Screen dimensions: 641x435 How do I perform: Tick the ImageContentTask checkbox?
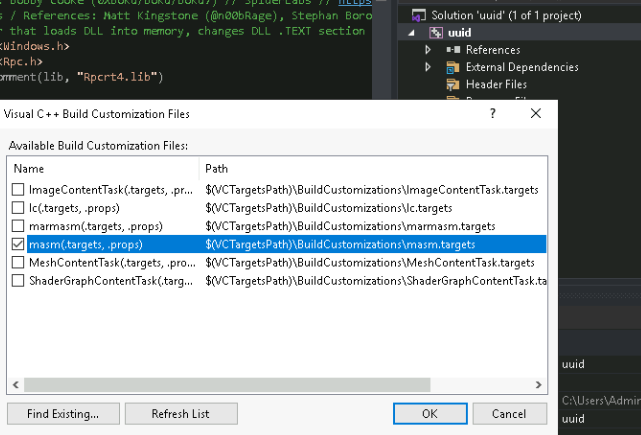coord(18,190)
